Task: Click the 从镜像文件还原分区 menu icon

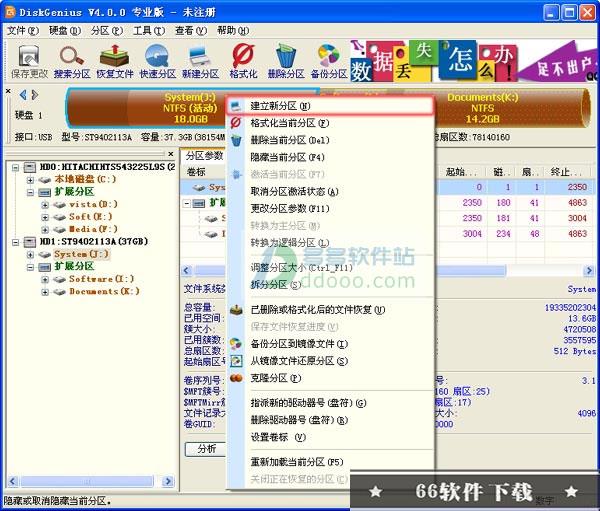Action: [x=236, y=361]
